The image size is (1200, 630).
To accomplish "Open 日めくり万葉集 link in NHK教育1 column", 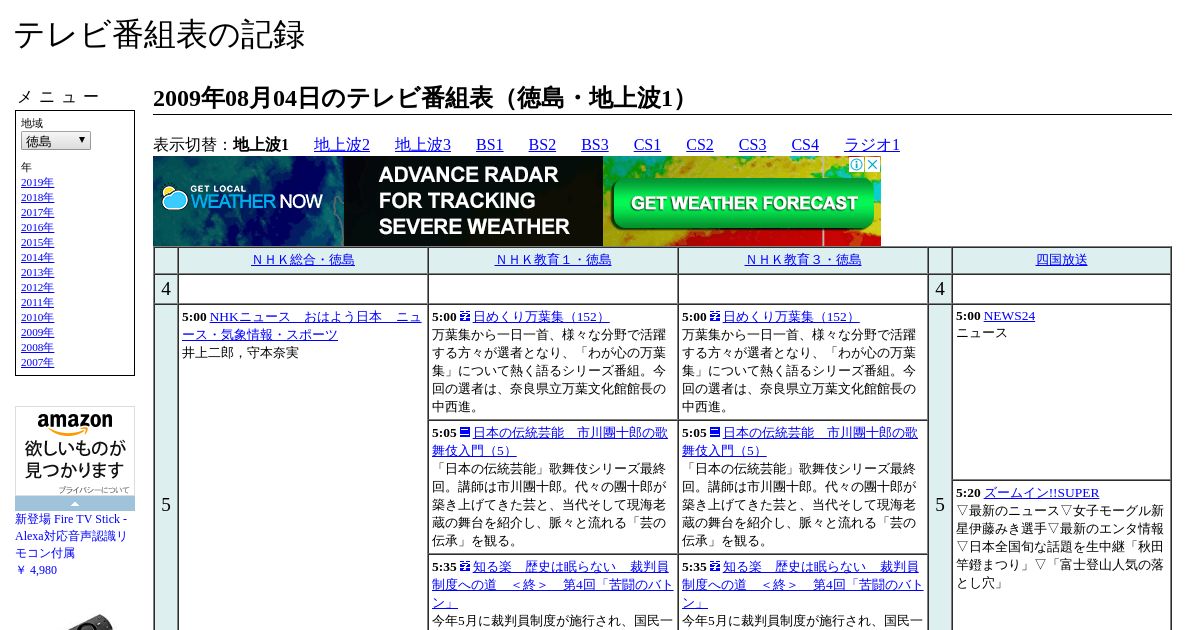I will (x=540, y=317).
